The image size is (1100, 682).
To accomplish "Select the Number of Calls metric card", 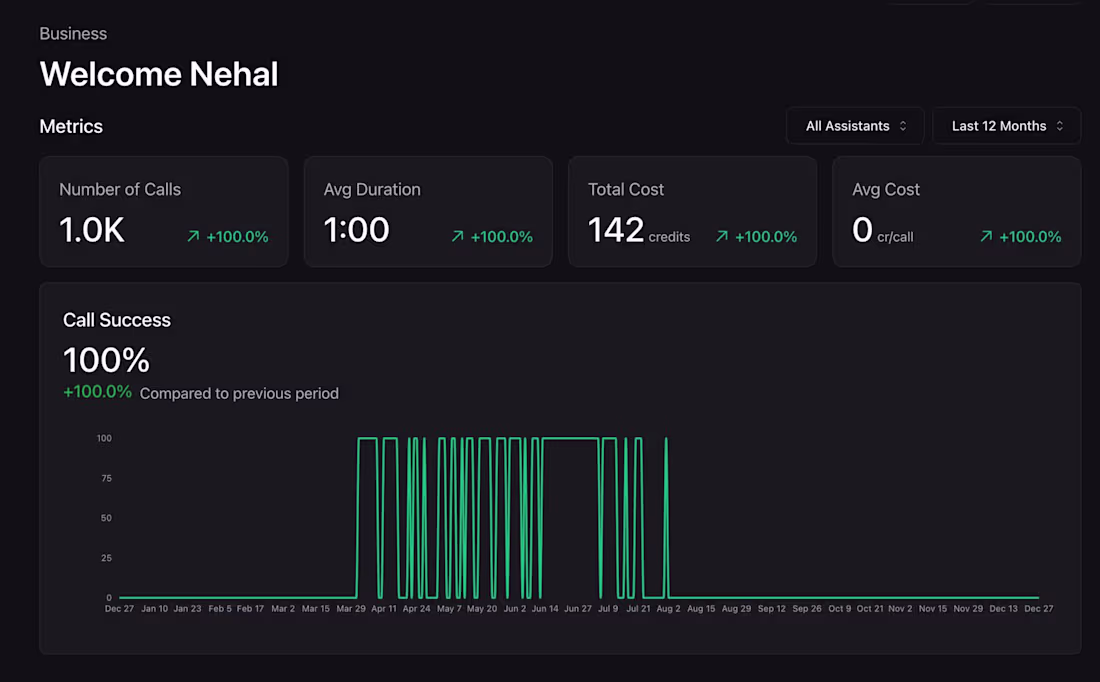I will tap(163, 210).
